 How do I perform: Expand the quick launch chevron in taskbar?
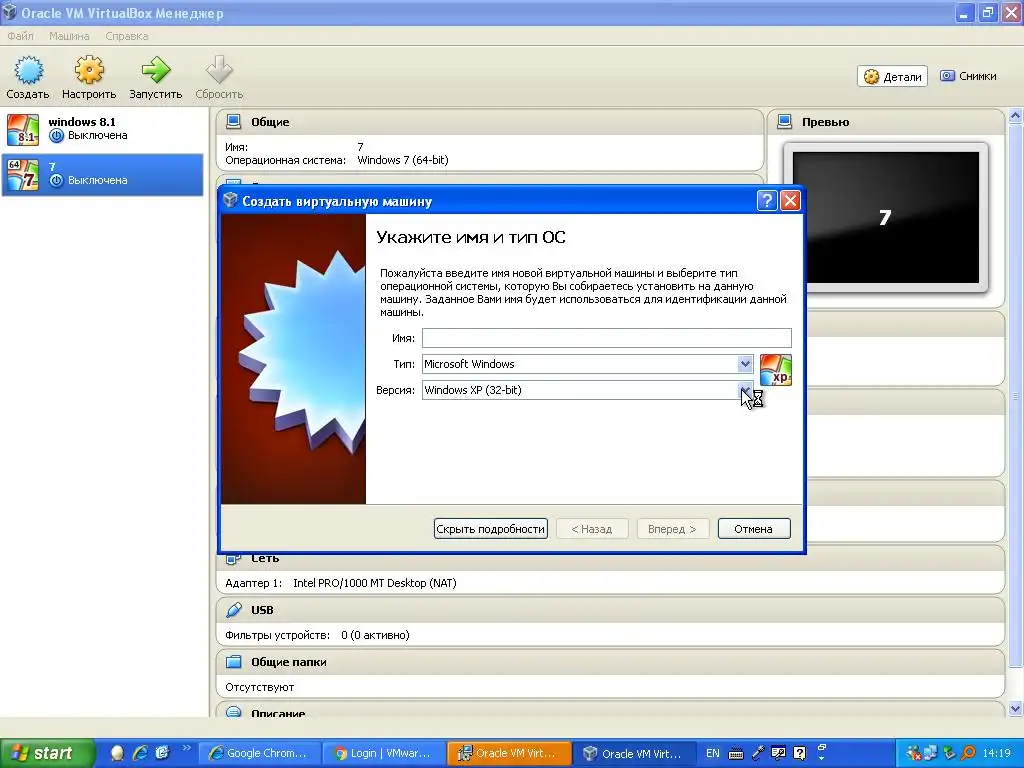(x=186, y=748)
